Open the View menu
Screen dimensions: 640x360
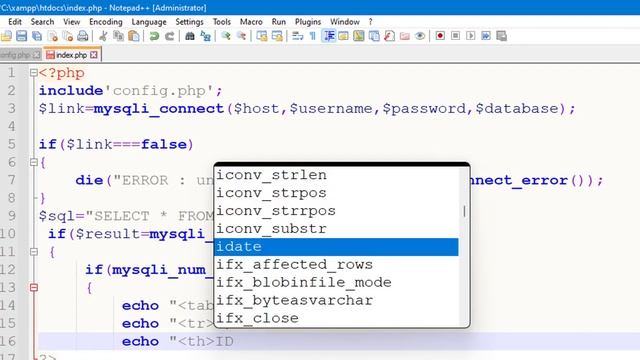pyautogui.click(x=72, y=22)
